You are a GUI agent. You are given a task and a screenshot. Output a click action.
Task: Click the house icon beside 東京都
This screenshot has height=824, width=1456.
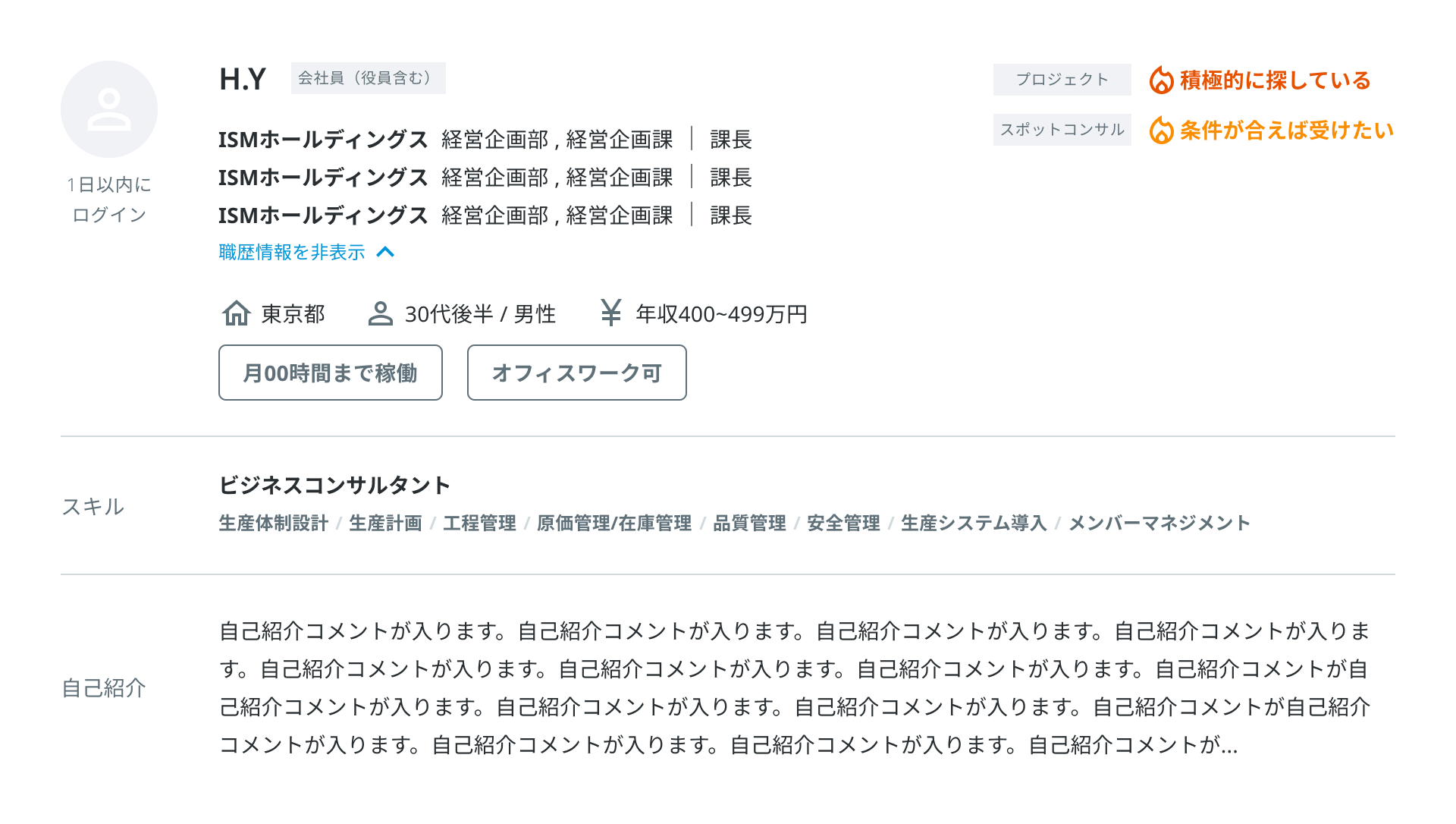click(236, 313)
